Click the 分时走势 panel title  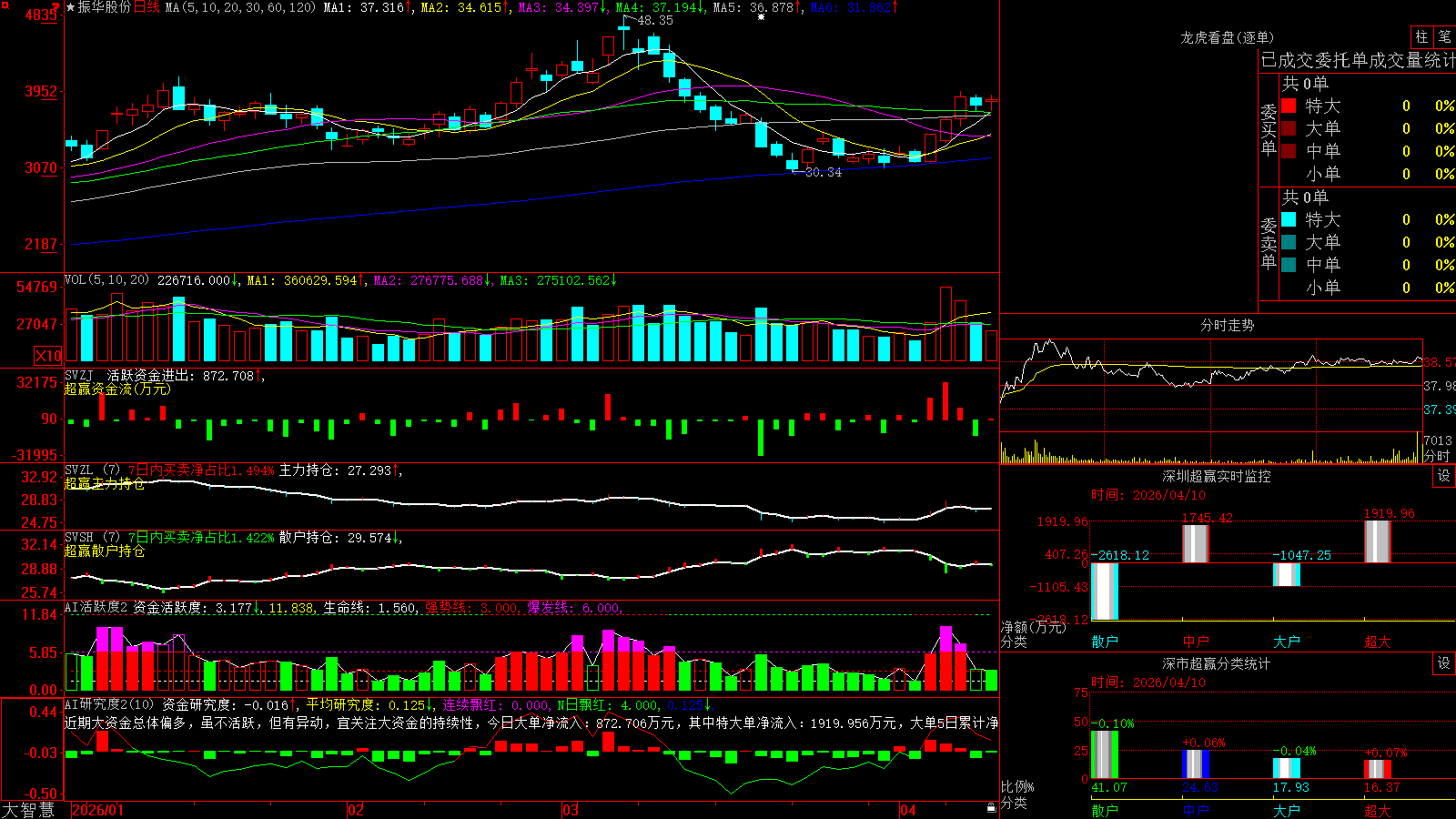1228,325
